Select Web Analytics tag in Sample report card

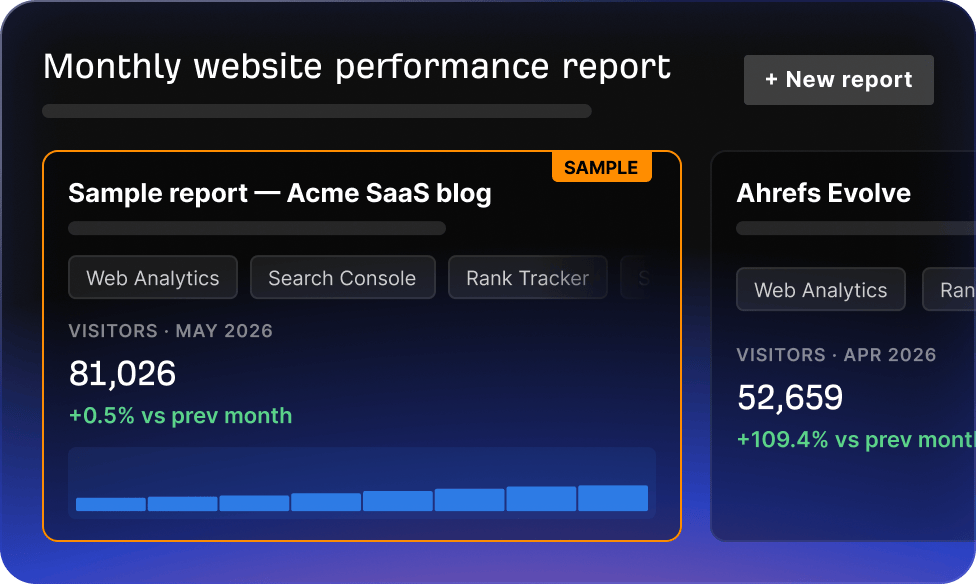[x=153, y=278]
